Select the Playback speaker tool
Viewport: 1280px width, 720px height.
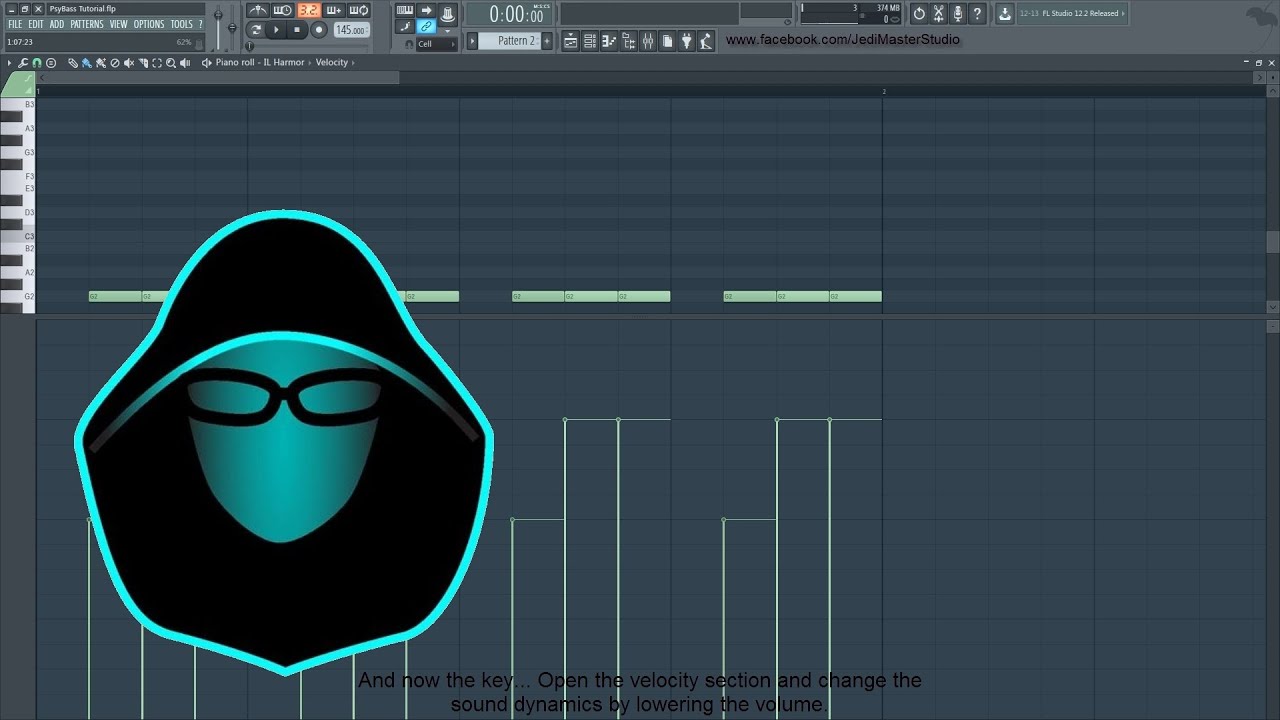(185, 63)
